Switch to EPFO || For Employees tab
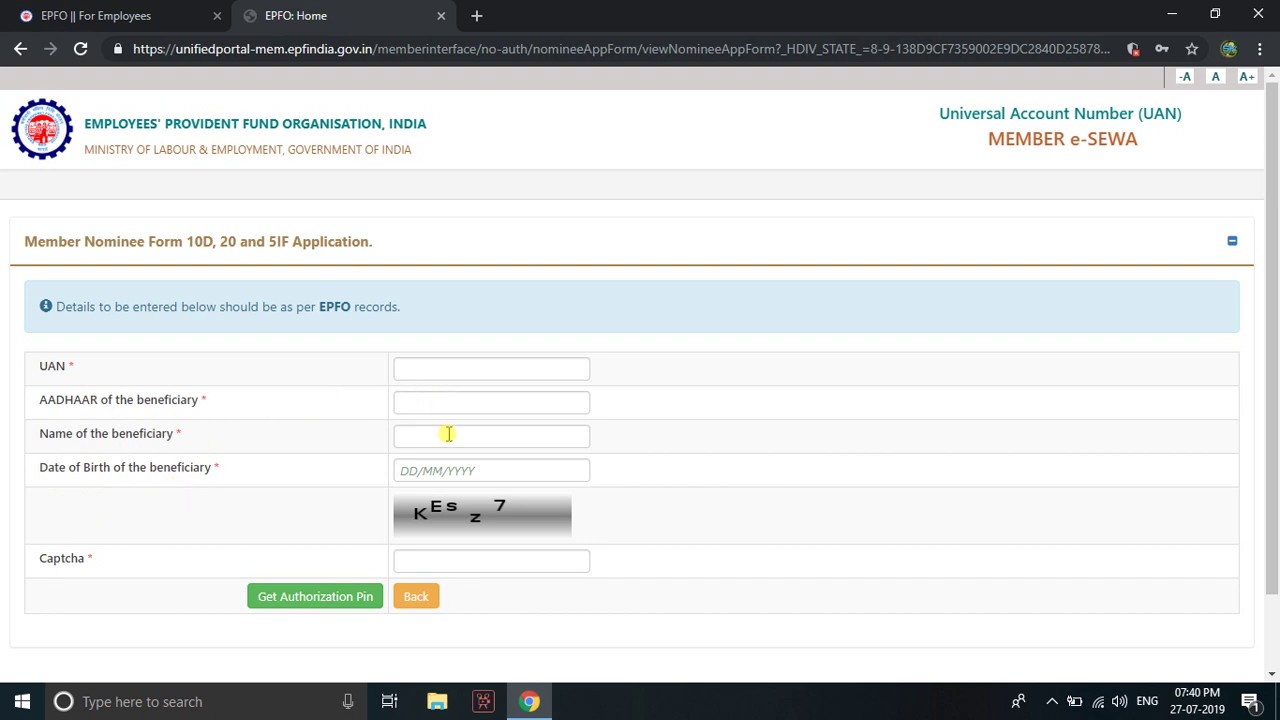 pyautogui.click(x=118, y=16)
